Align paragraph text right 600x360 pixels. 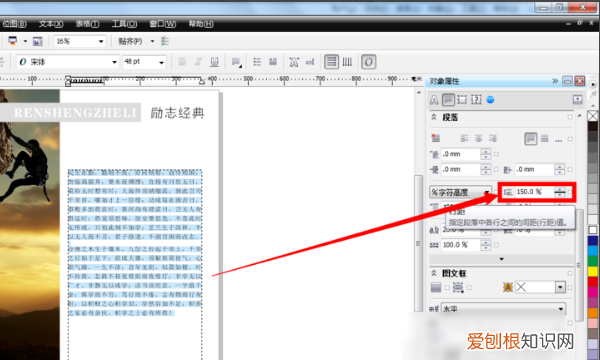tap(493, 138)
